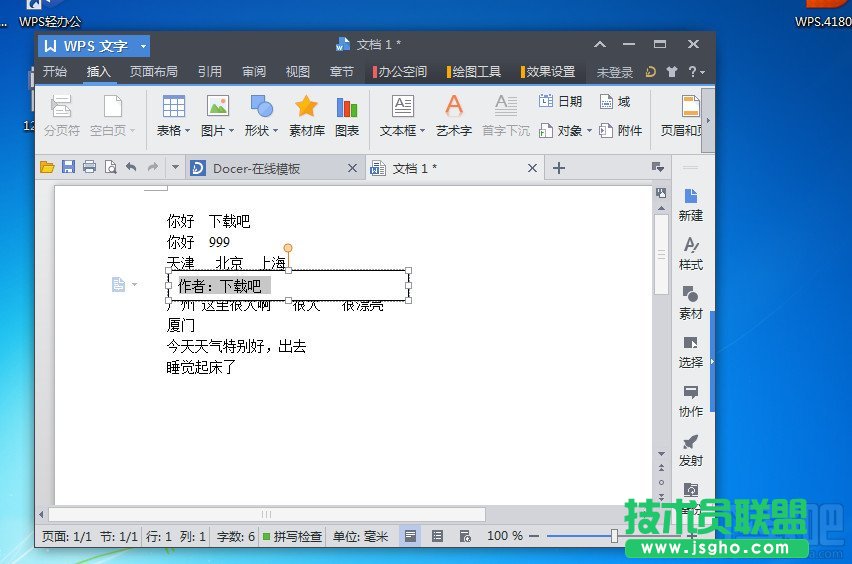Click 单位: 毫米 in the status bar
The image size is (852, 564).
pos(360,536)
